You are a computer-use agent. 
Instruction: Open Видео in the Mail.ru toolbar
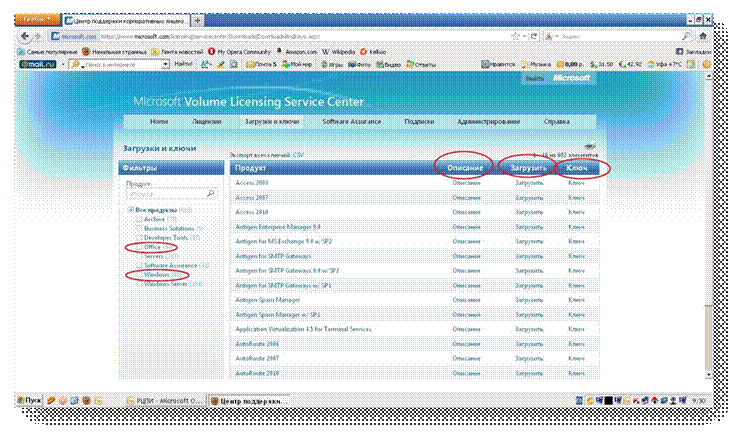click(x=389, y=64)
